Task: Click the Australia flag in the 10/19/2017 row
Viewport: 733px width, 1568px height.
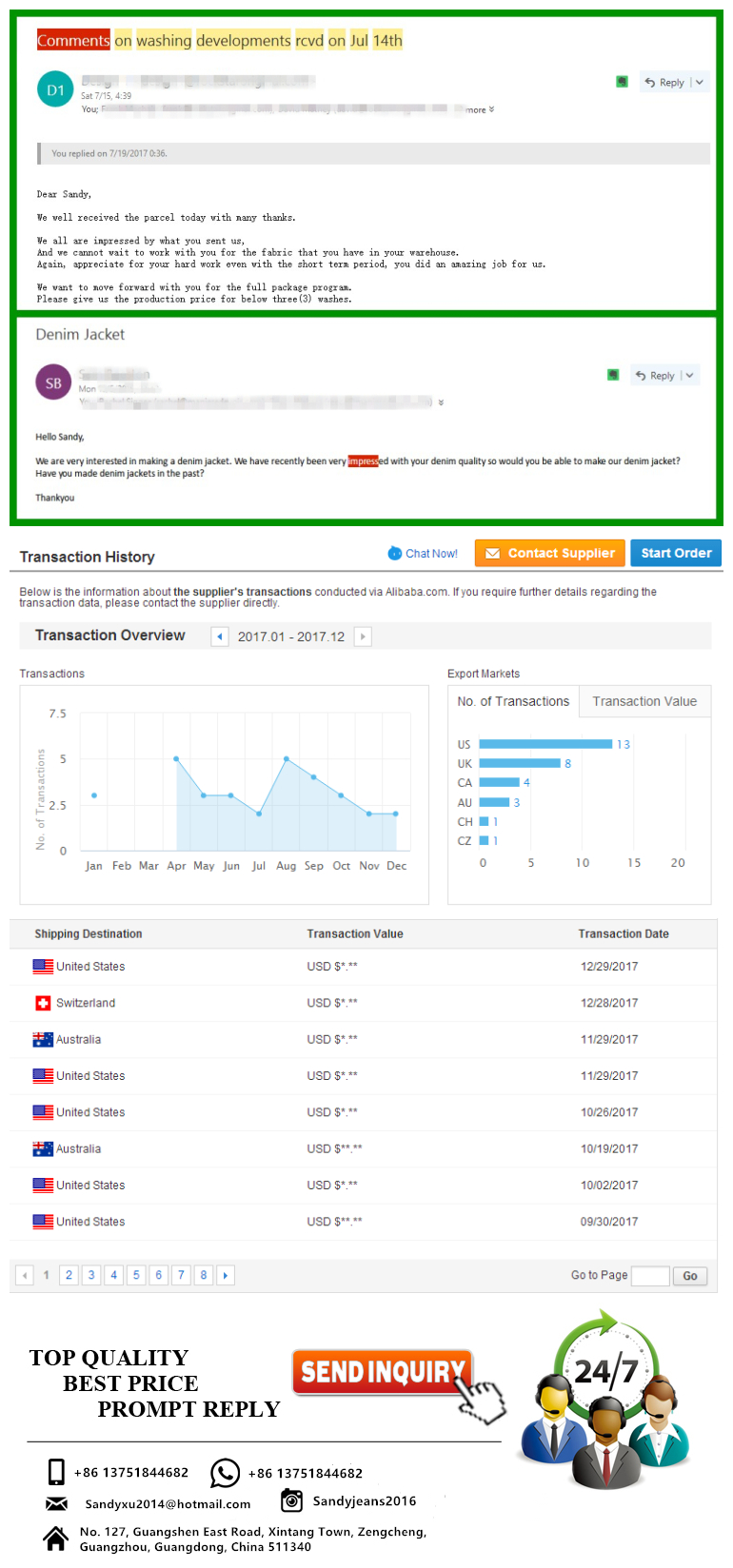Action: 43,1149
